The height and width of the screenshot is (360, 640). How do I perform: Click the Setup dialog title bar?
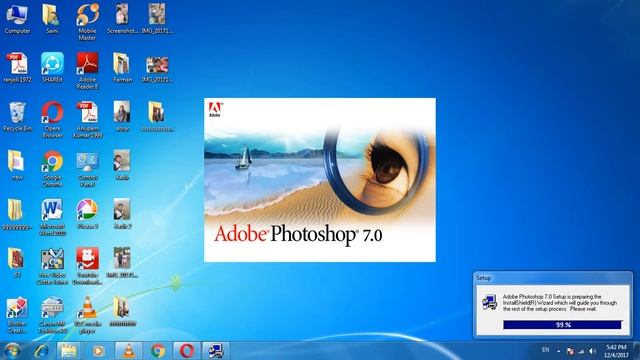click(553, 278)
